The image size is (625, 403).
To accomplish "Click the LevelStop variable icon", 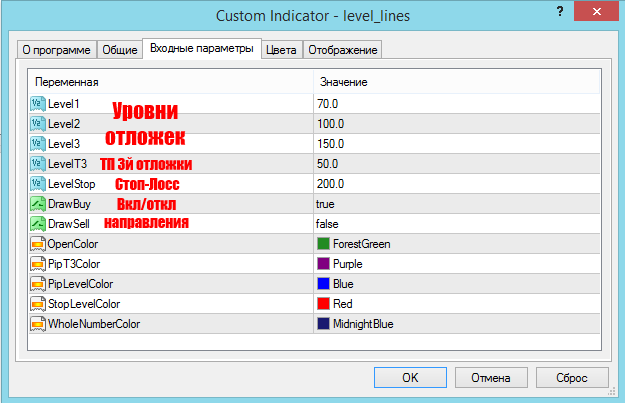I will tap(38, 184).
